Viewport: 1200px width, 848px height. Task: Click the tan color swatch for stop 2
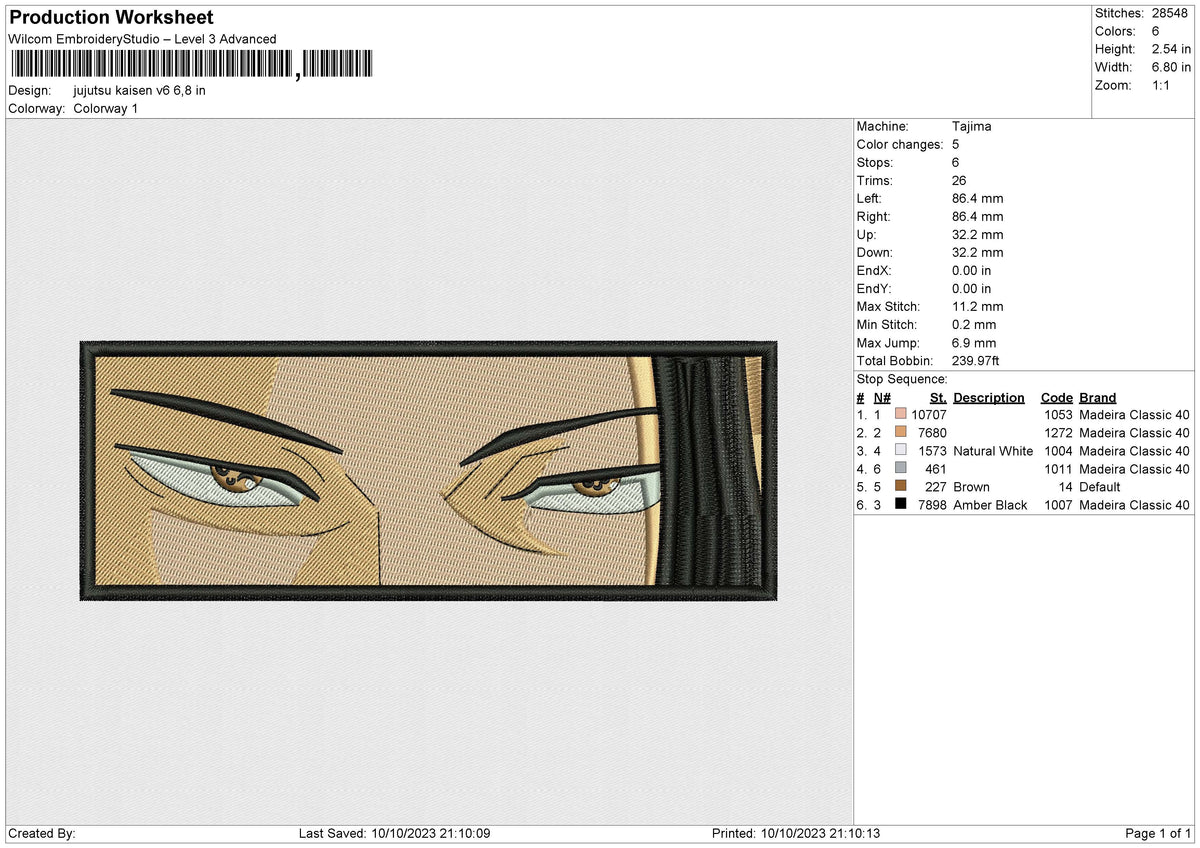point(901,433)
